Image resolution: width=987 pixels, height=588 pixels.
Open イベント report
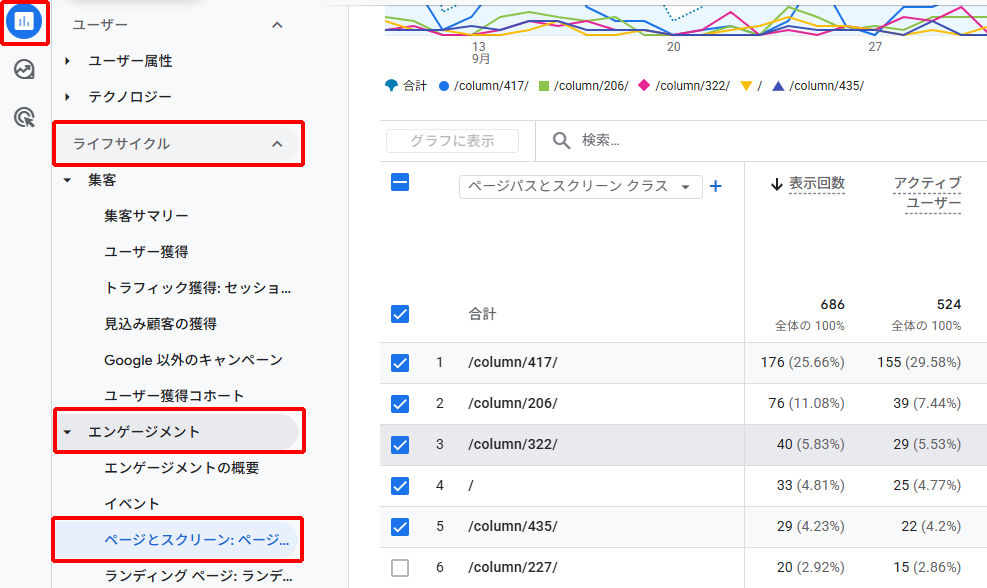tap(132, 504)
